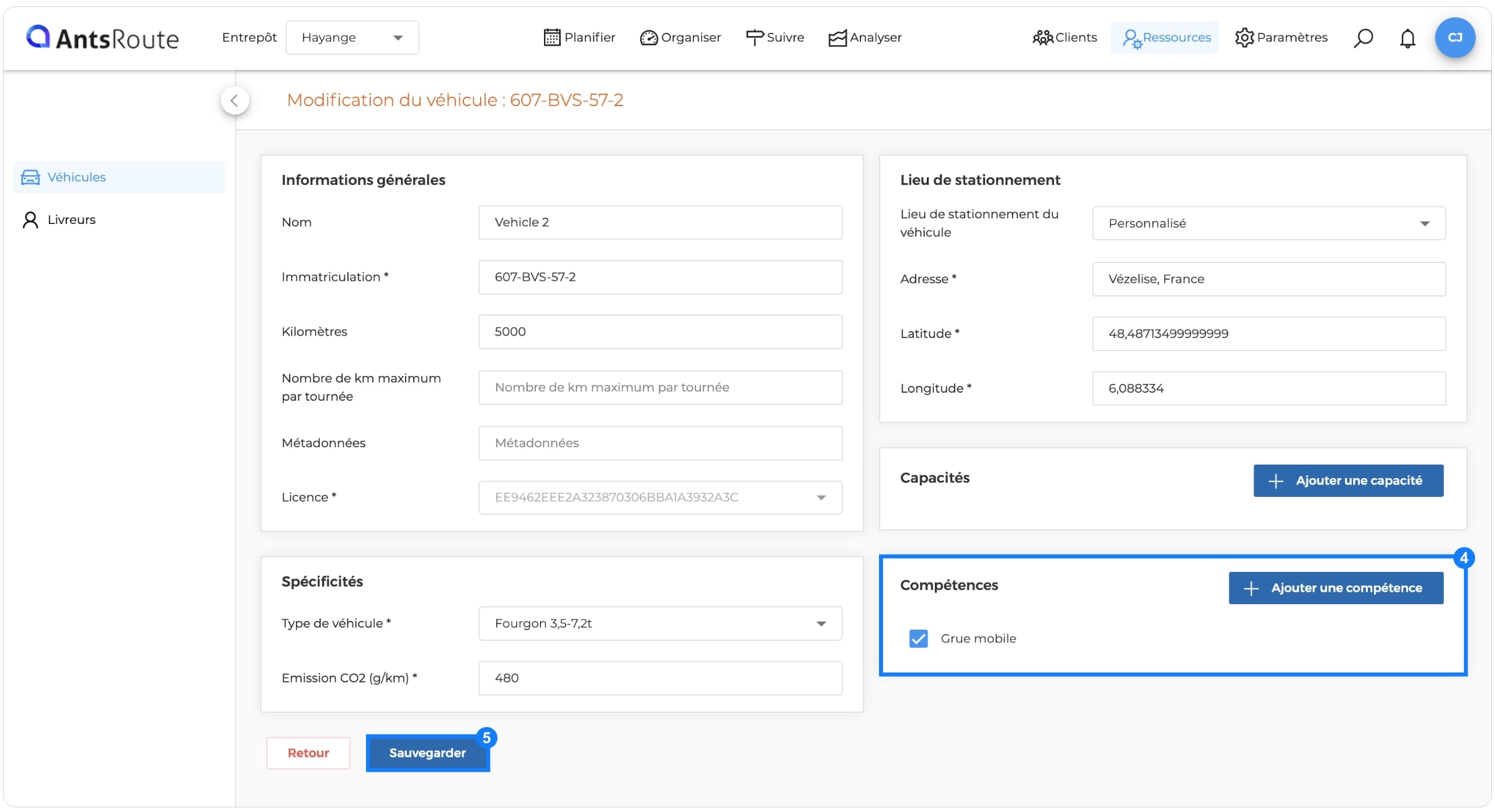Click the Livreurs person icon

tap(30, 220)
